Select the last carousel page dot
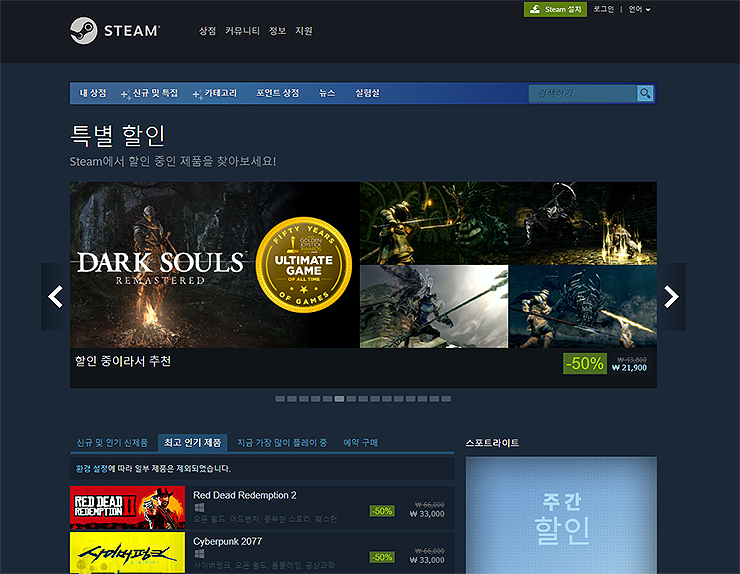Image resolution: width=740 pixels, height=574 pixels. click(446, 399)
